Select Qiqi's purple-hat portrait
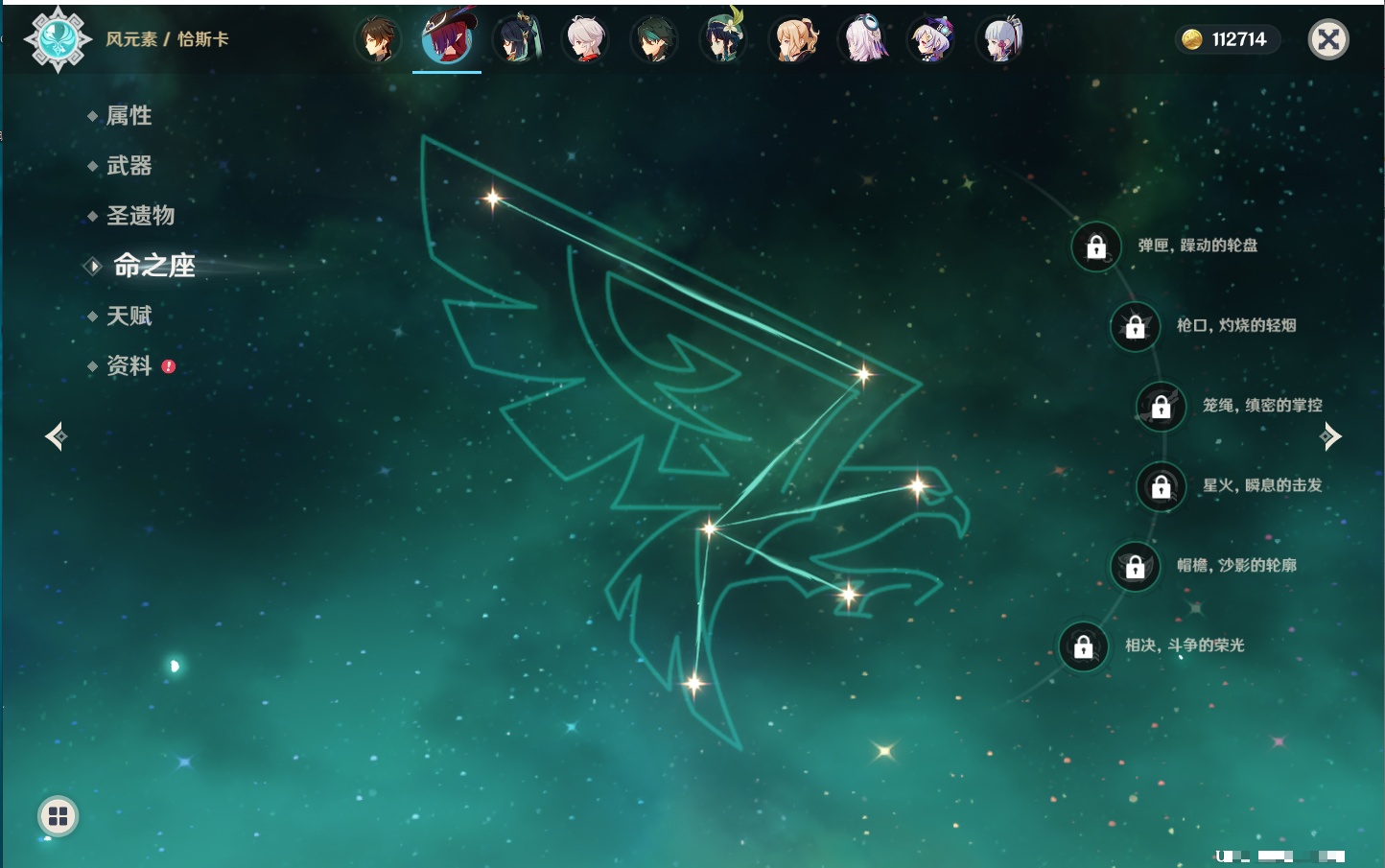1385x868 pixels. pos(930,40)
